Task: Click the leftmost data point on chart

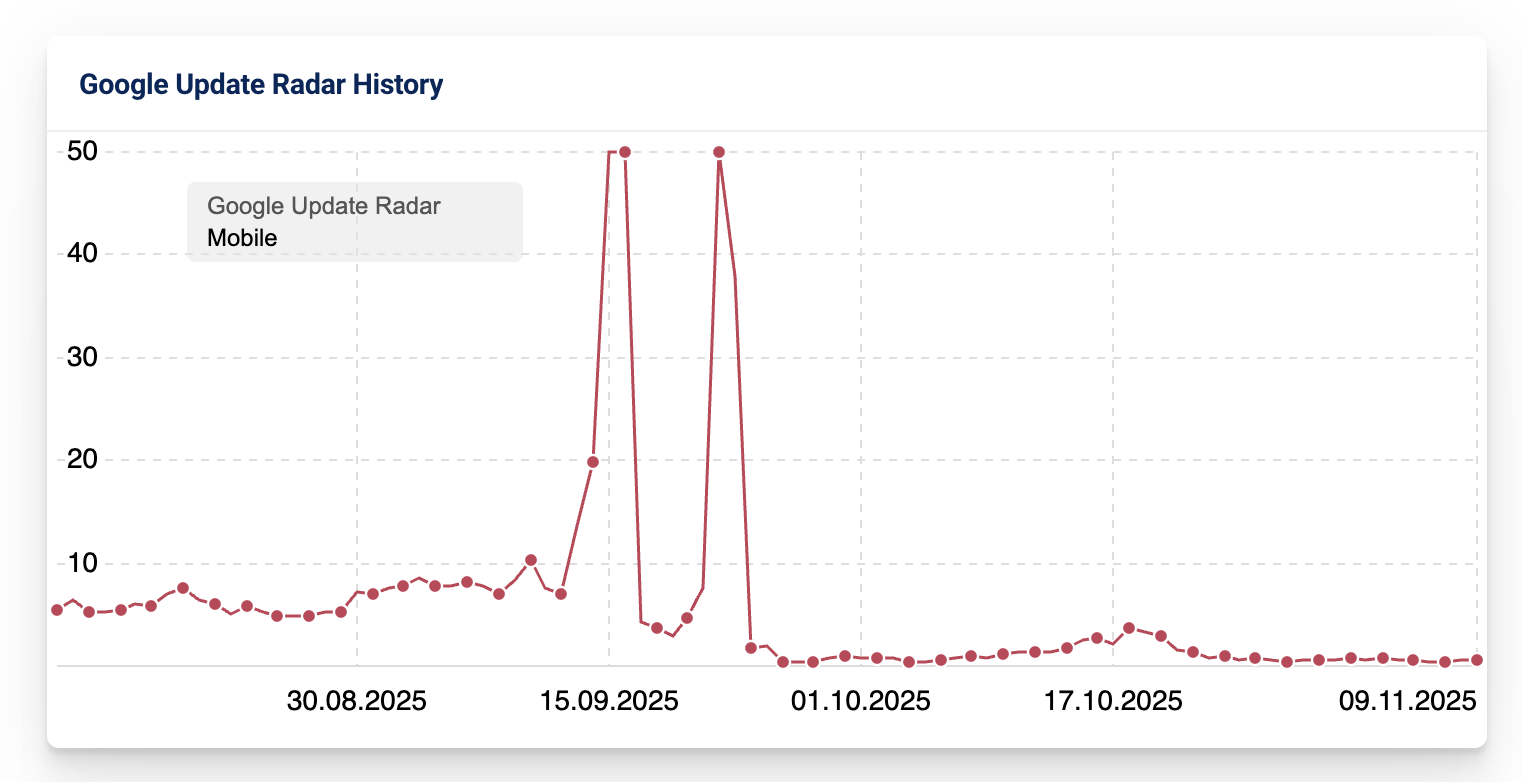Action: [57, 610]
